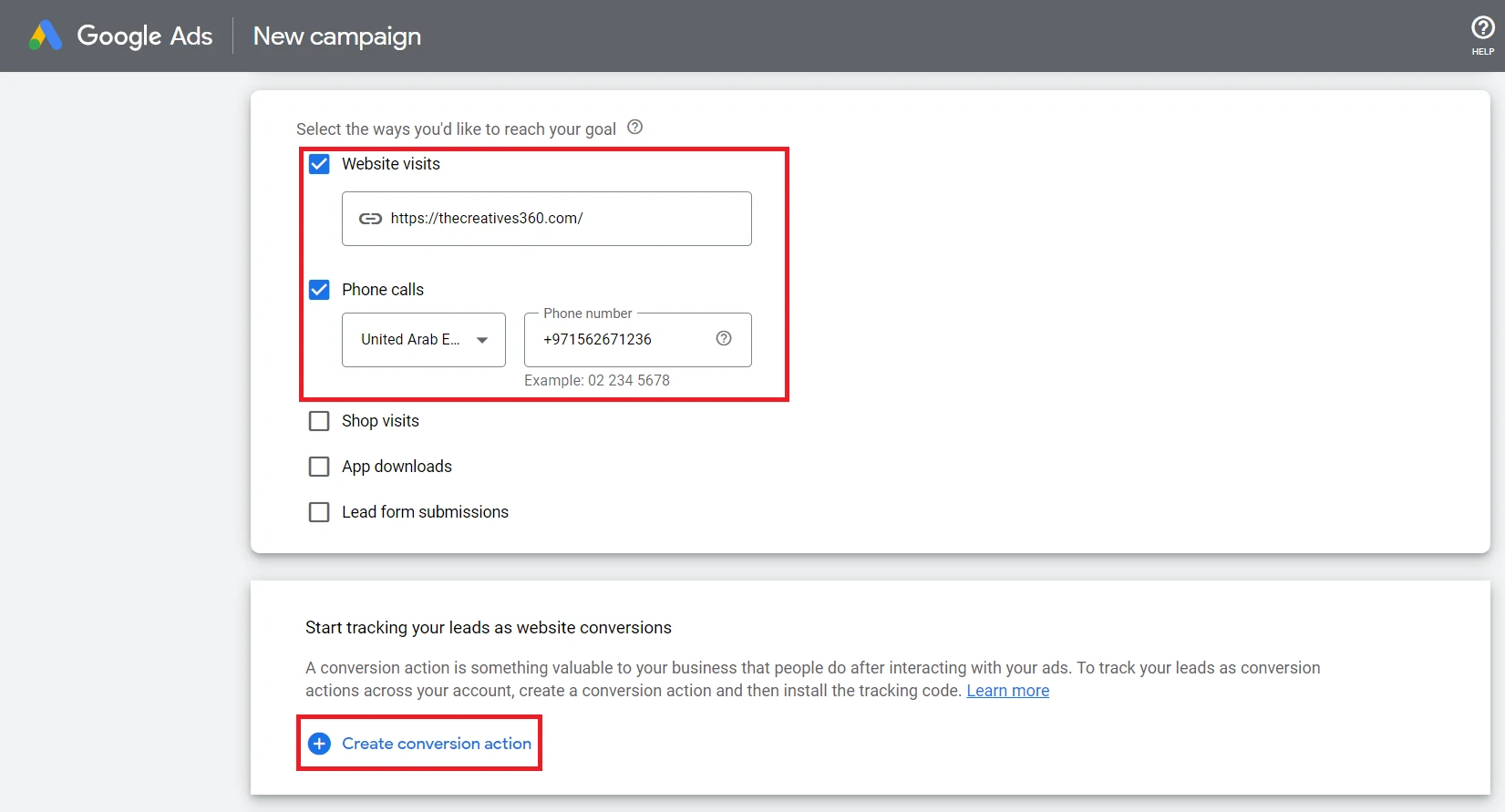Click the Website visits label
The image size is (1505, 812).
coord(391,164)
